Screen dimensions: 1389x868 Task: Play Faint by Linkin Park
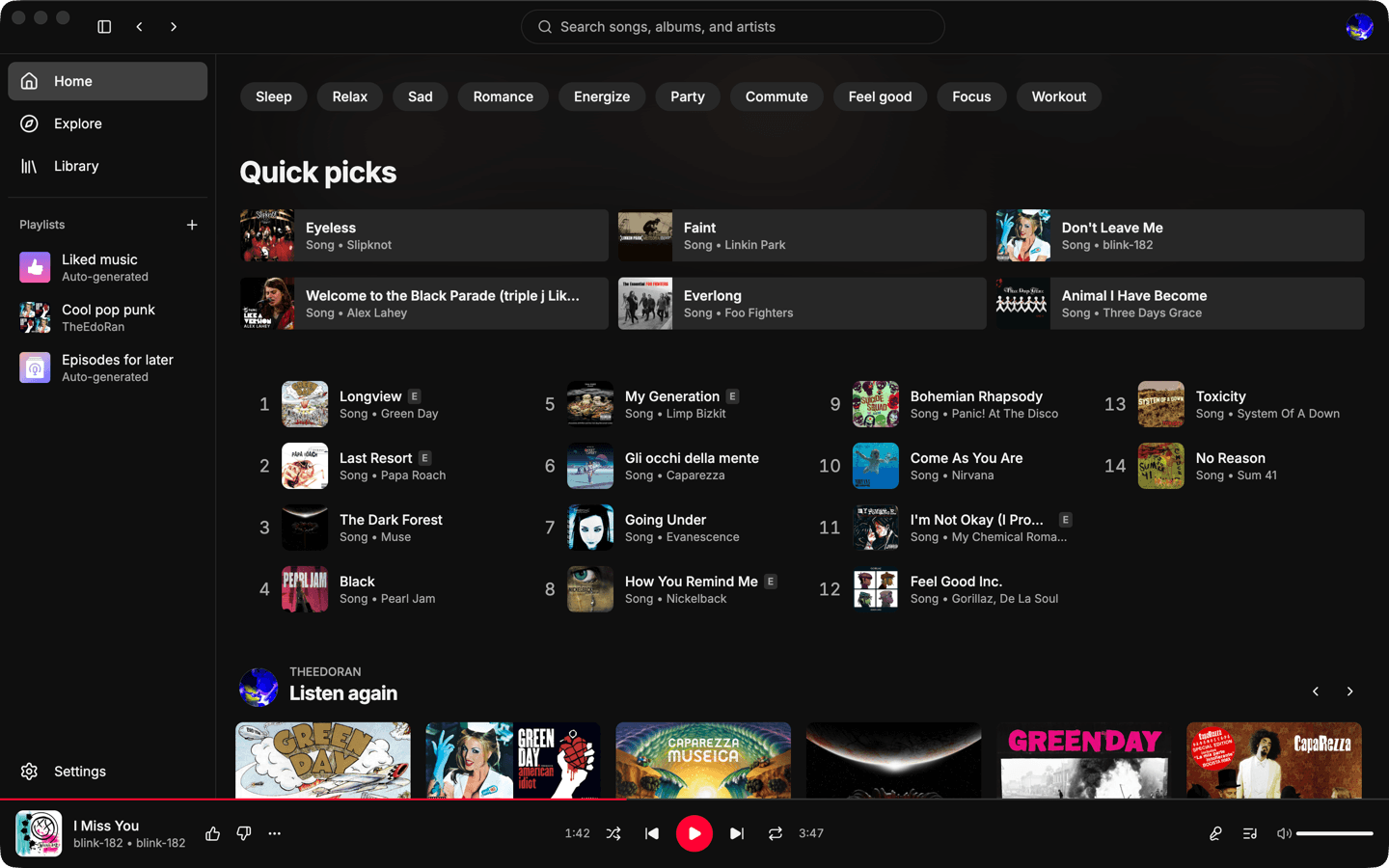803,235
